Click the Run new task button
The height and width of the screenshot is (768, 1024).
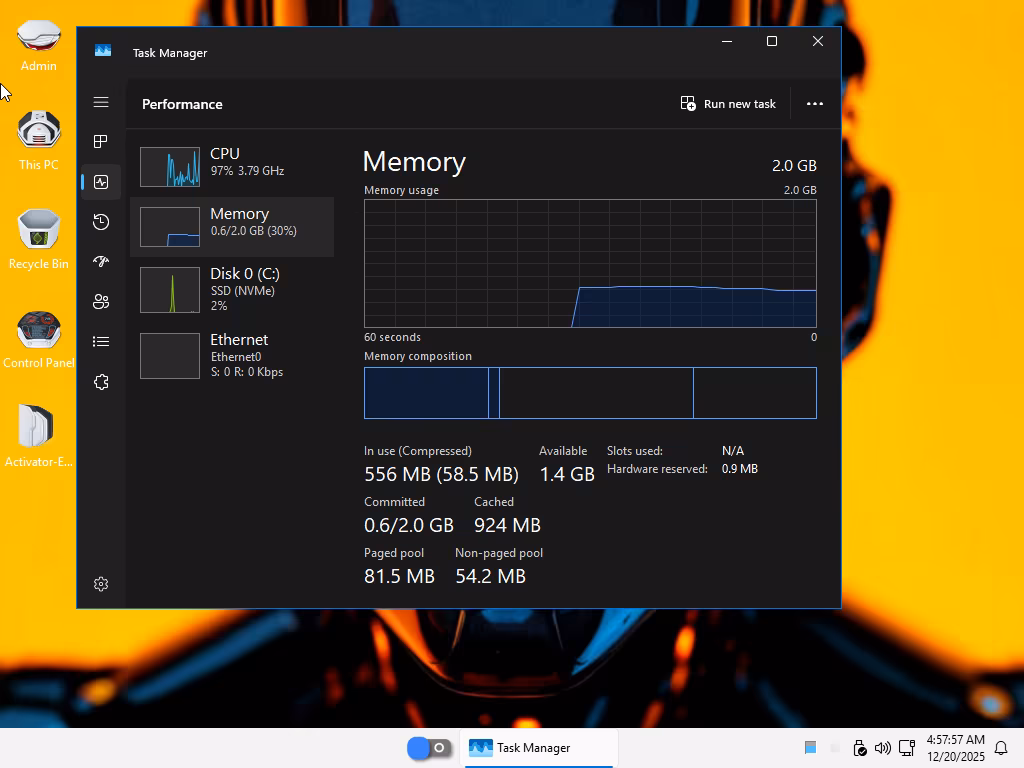(728, 104)
